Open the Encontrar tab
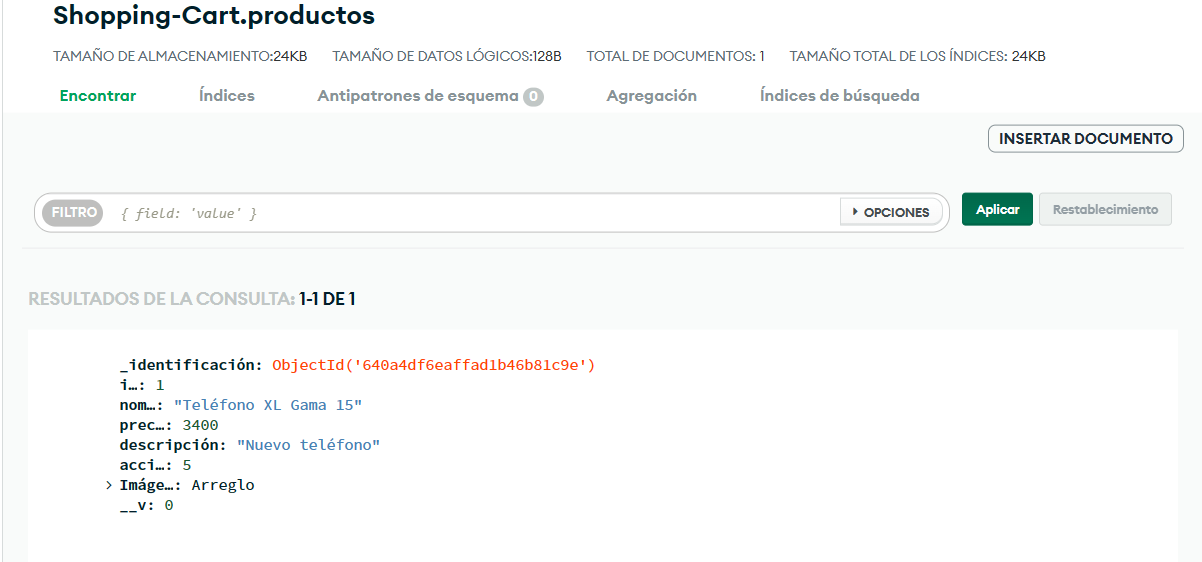Image resolution: width=1202 pixels, height=562 pixels. tap(98, 96)
